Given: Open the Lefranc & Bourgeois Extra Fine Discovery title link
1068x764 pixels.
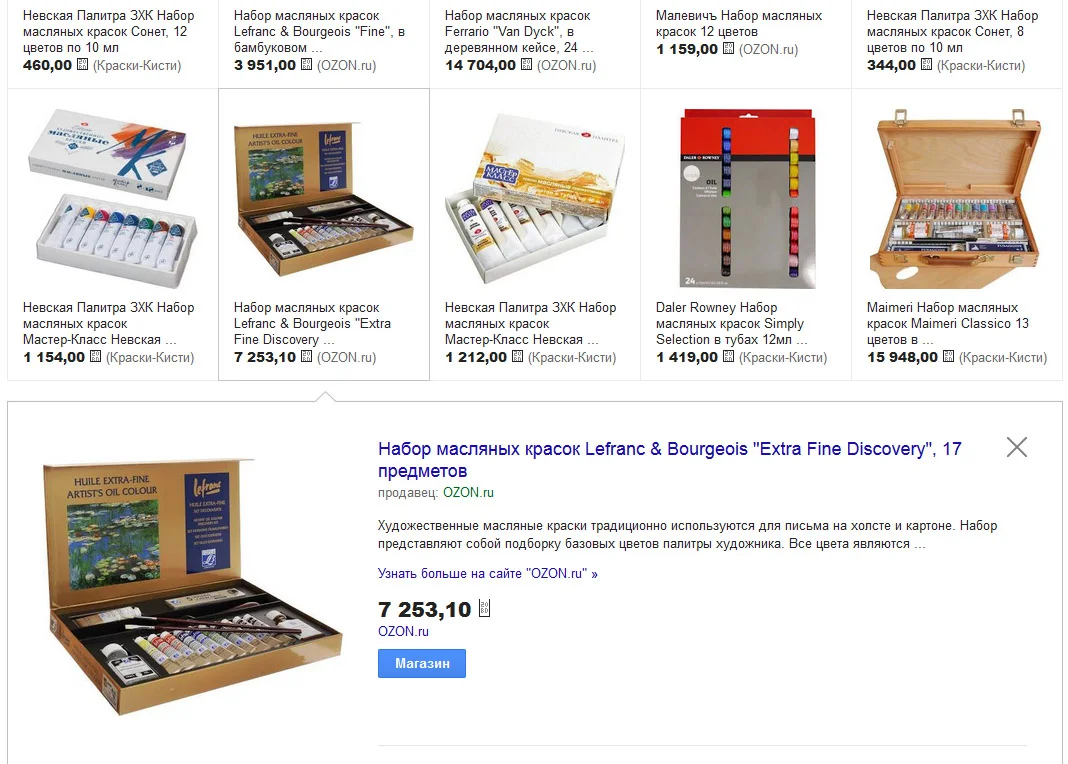Looking at the screenshot, I should click(x=670, y=460).
